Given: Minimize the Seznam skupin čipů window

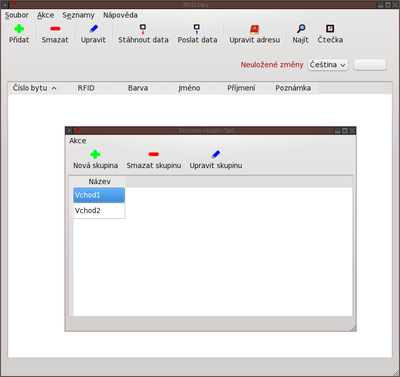Looking at the screenshot, I should 338,130.
